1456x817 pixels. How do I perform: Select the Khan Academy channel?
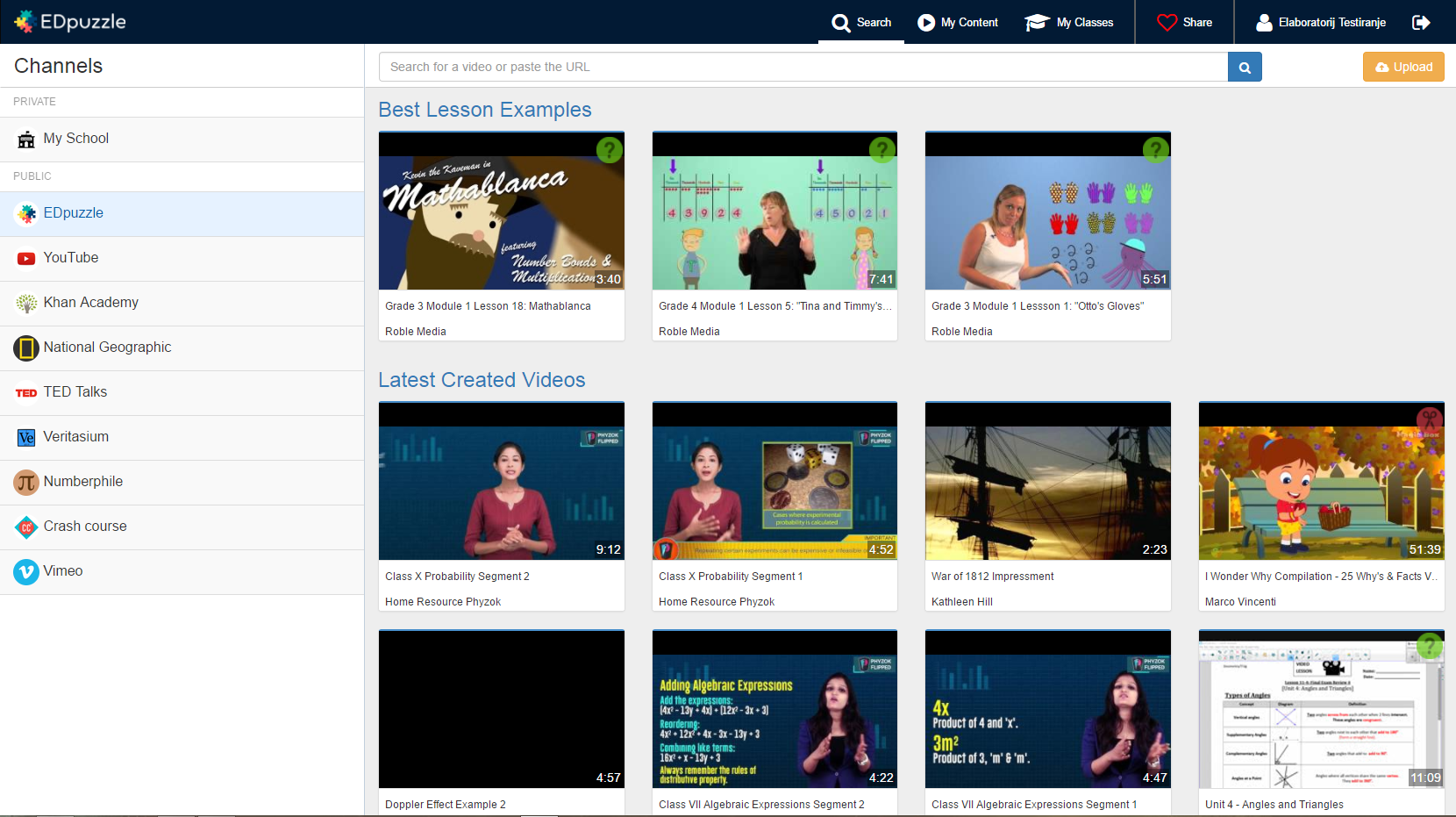90,303
